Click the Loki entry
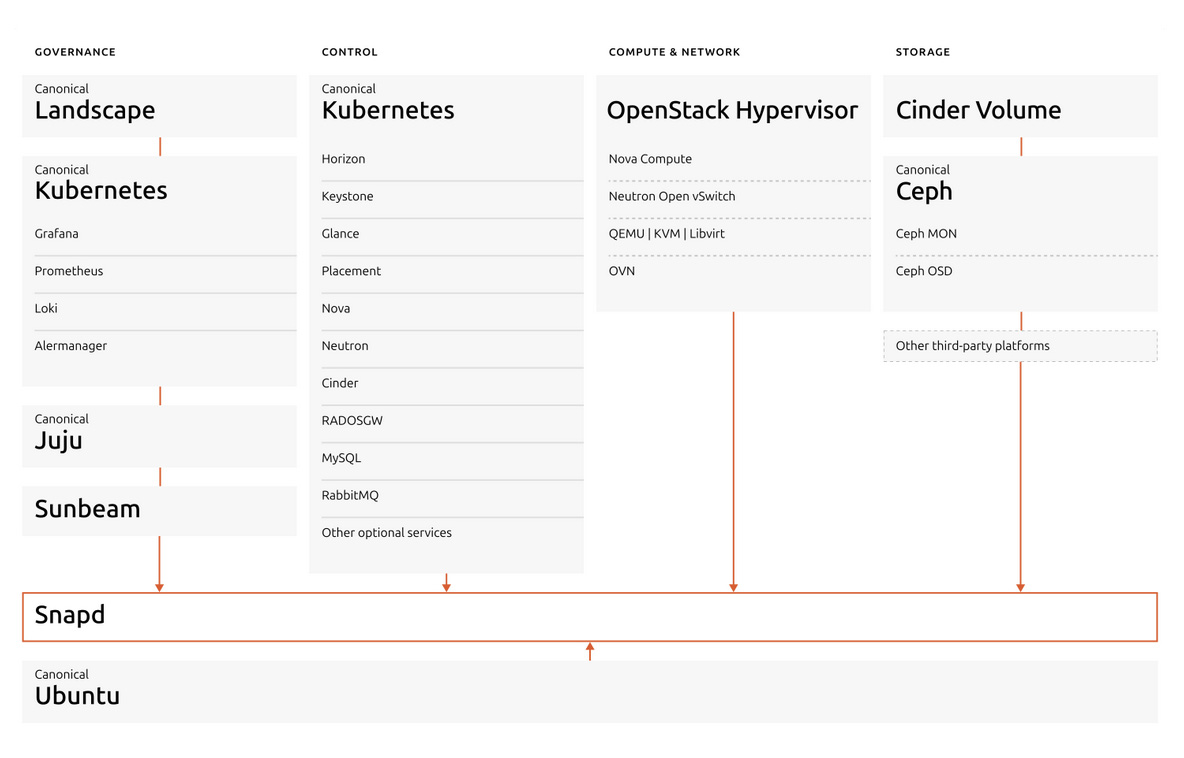 (x=46, y=308)
